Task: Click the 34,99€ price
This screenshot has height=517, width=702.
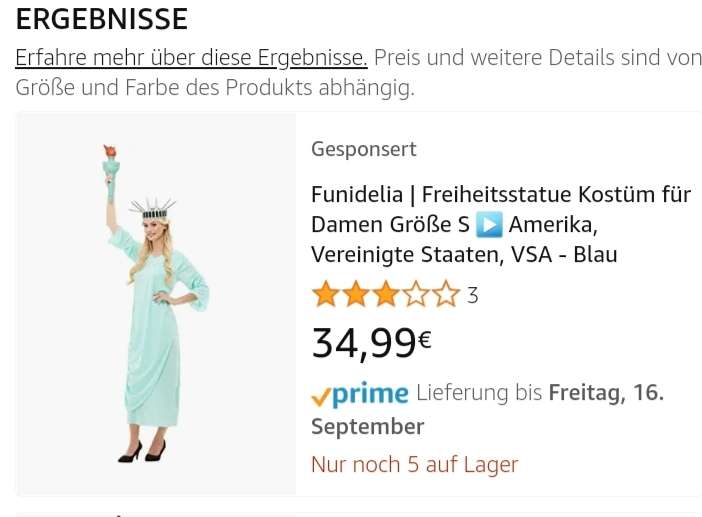Action: click(x=371, y=343)
